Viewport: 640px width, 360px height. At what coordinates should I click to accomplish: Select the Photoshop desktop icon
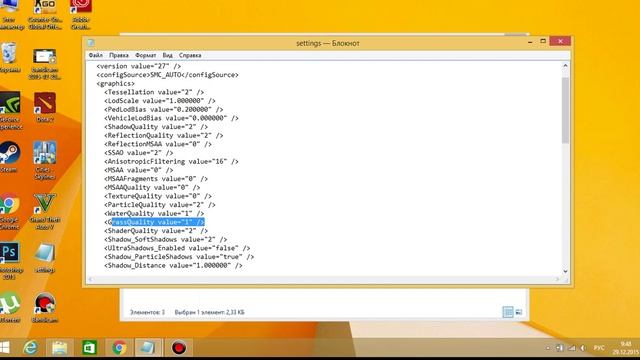[x=10, y=261]
